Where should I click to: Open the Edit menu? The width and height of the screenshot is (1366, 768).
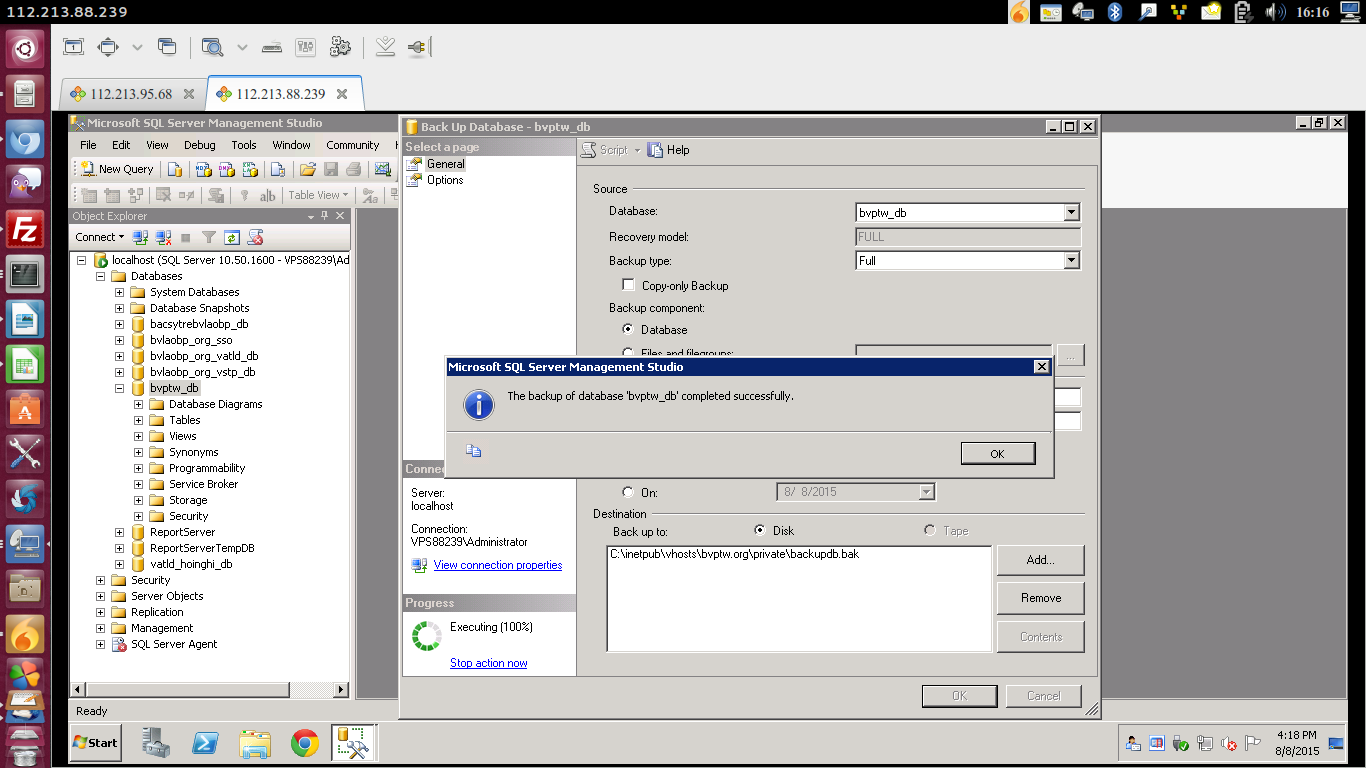tap(121, 145)
